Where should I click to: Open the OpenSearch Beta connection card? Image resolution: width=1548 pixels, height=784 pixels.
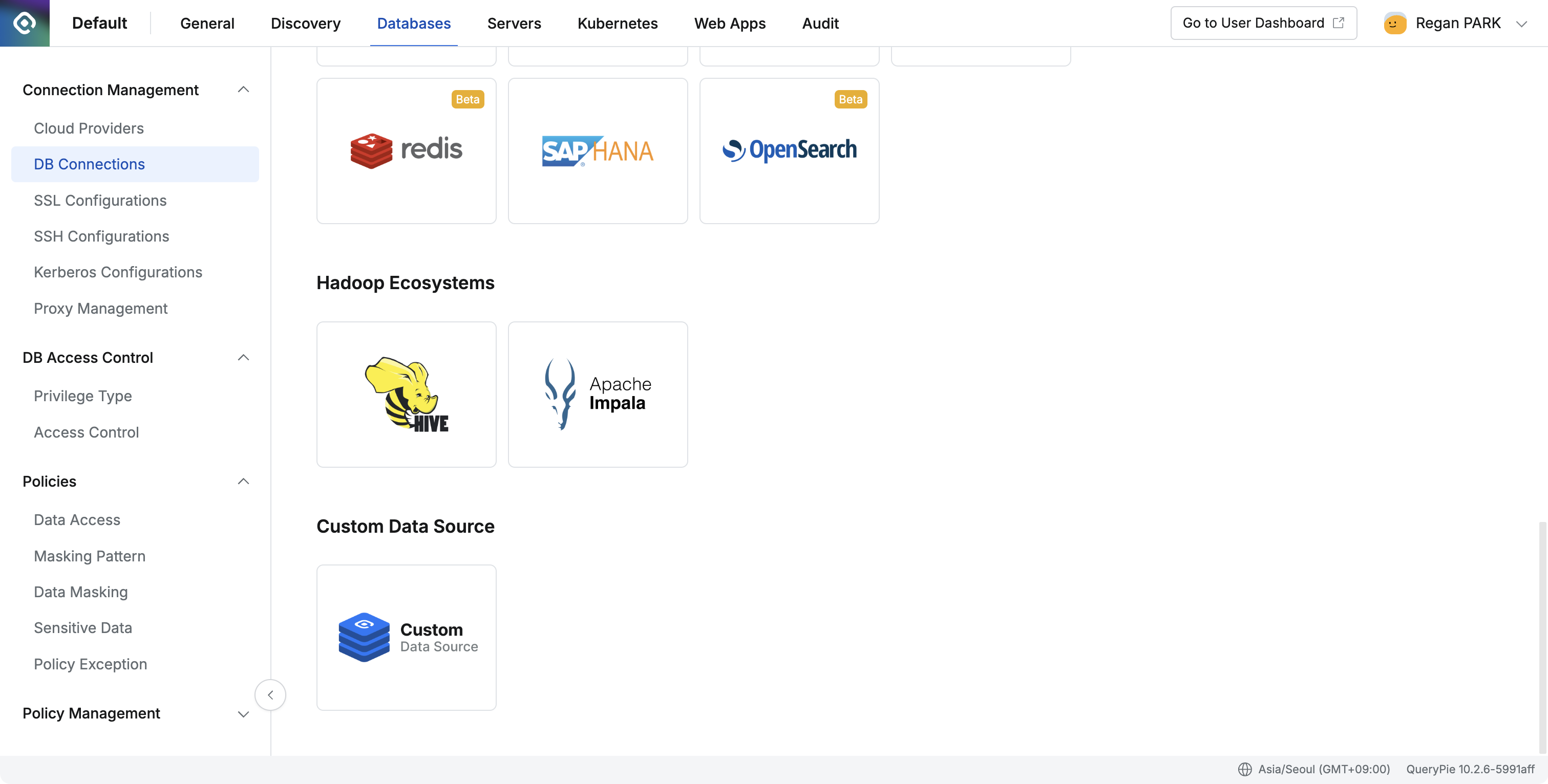coord(789,151)
